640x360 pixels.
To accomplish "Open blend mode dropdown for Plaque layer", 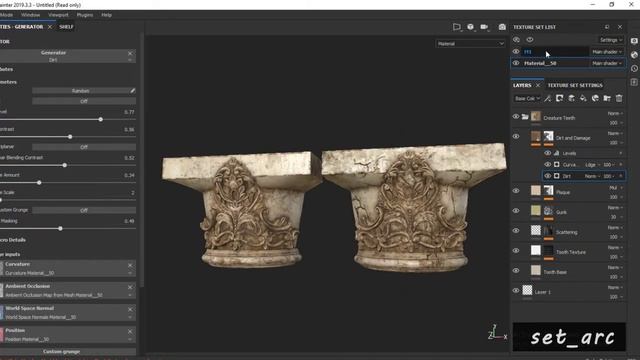I will 615,188.
